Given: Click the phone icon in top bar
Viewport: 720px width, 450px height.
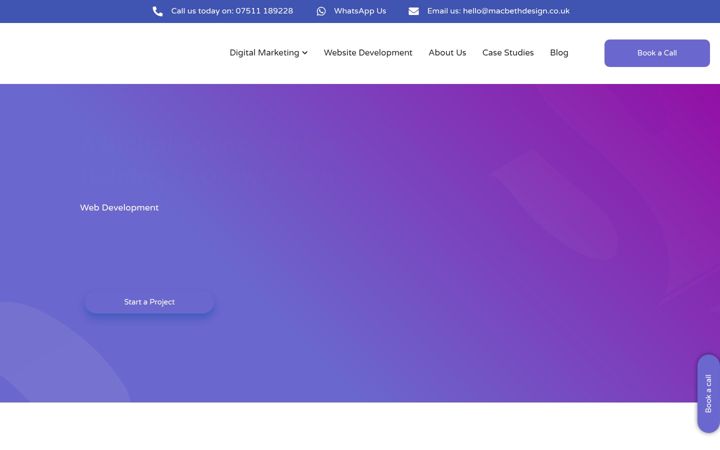Looking at the screenshot, I should coord(158,11).
